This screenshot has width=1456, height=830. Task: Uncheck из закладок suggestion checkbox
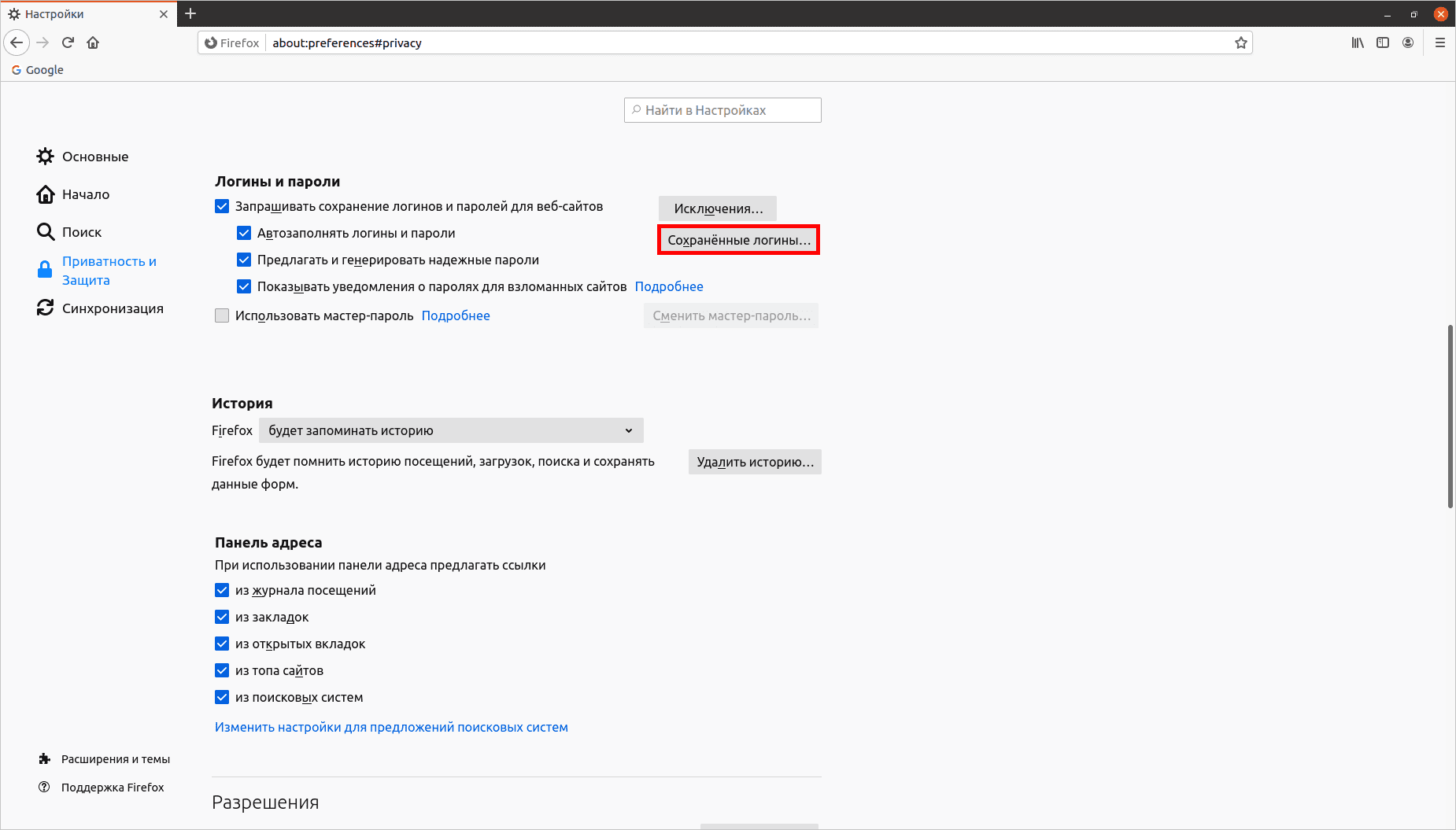coord(222,617)
